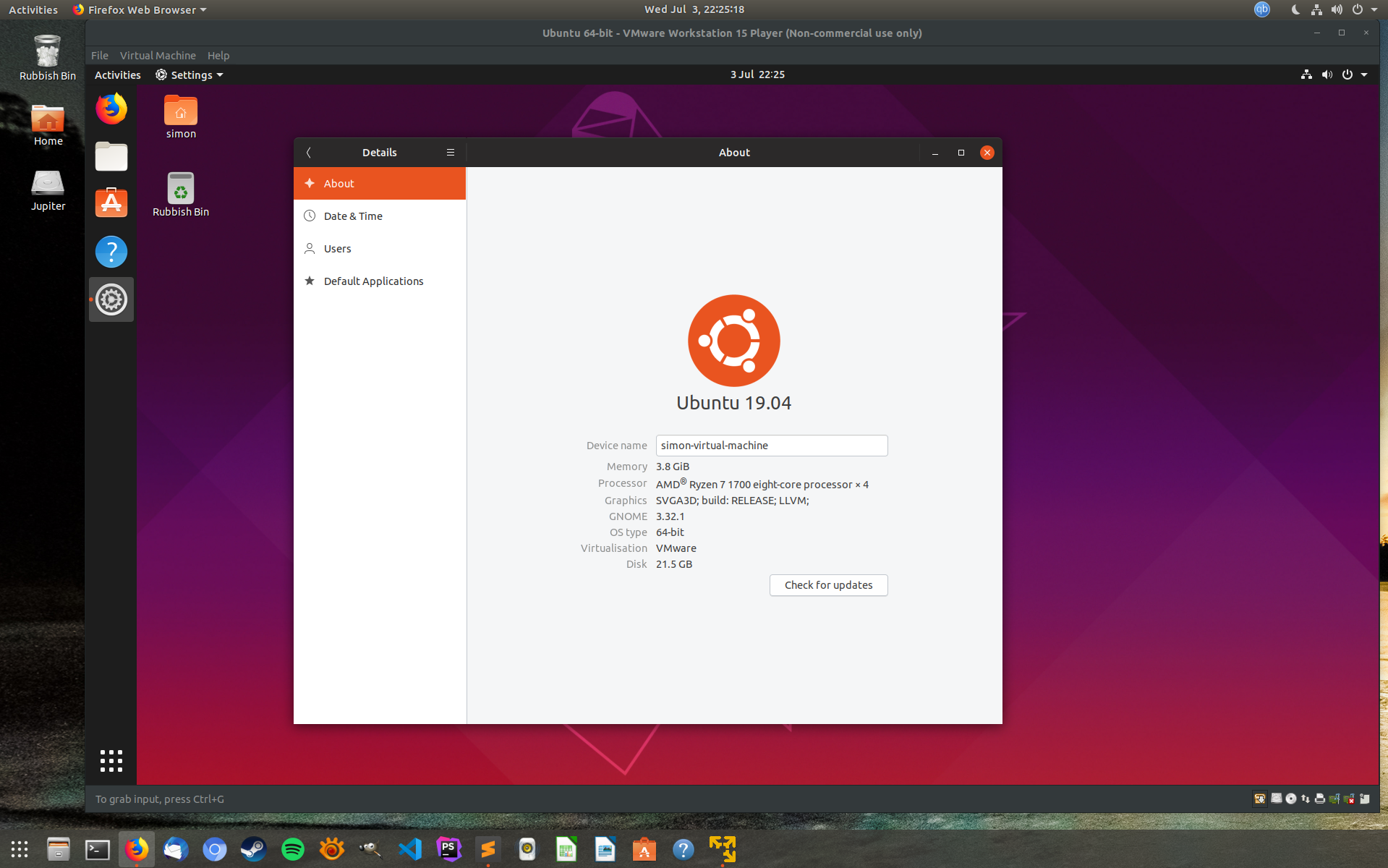
Task: Launch Ubuntu Software from the guest dock
Action: coord(111,203)
